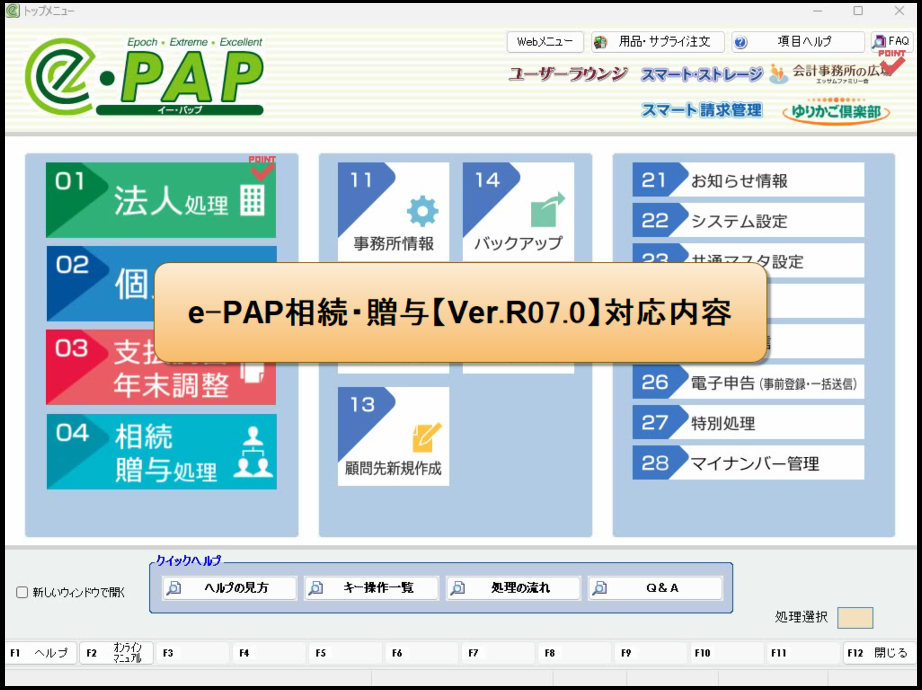922x690 pixels.
Task: Click magnifier icon on キー操作一覧
Action: (x=316, y=588)
